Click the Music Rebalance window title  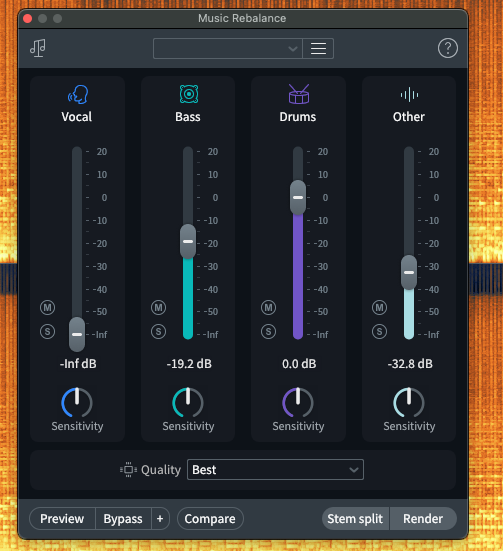click(242, 18)
